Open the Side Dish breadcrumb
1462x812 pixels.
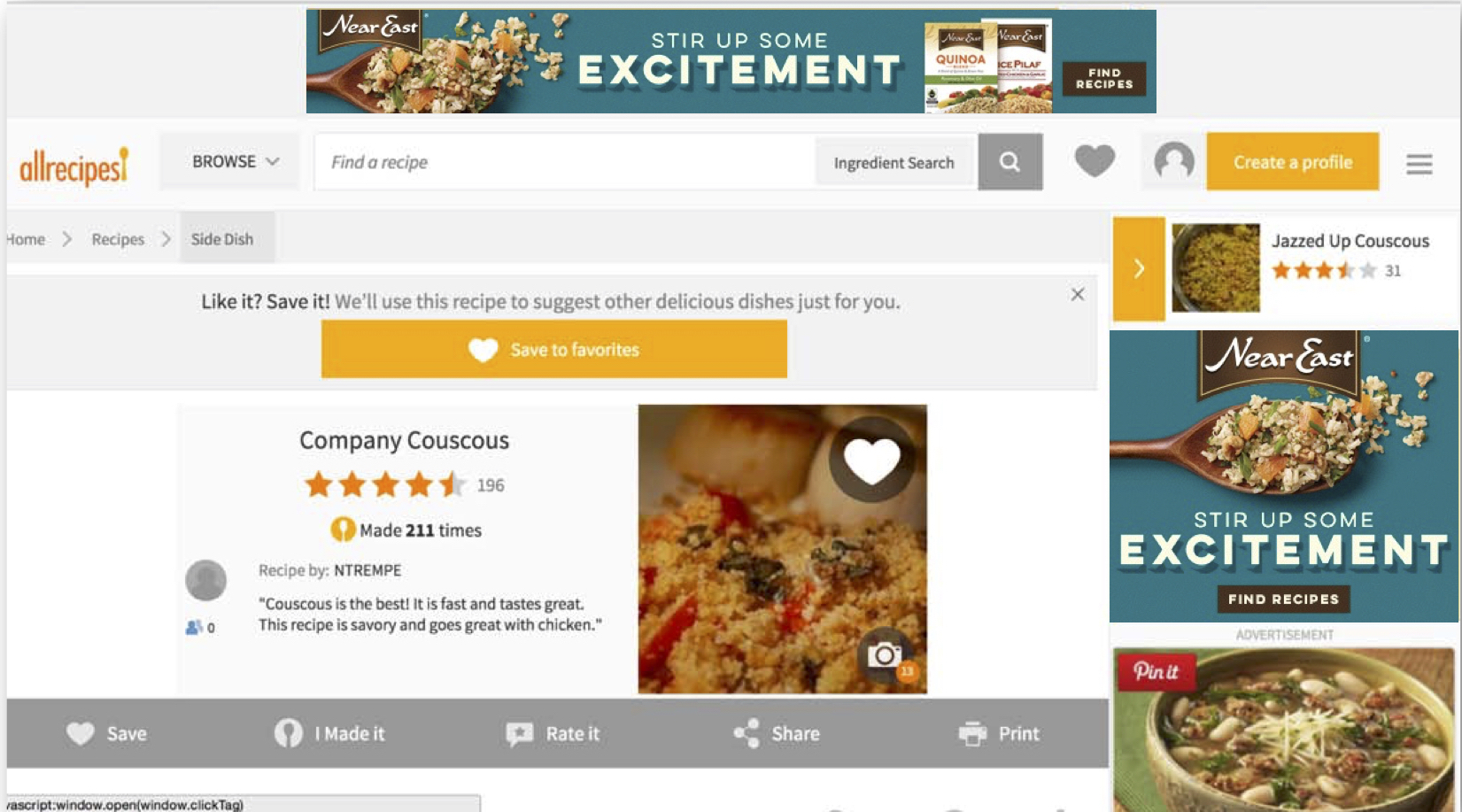pyautogui.click(x=222, y=239)
